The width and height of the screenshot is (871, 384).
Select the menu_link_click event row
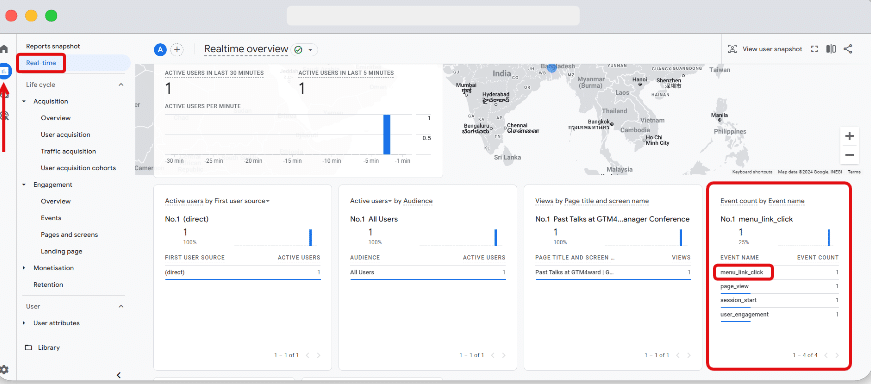(779, 273)
